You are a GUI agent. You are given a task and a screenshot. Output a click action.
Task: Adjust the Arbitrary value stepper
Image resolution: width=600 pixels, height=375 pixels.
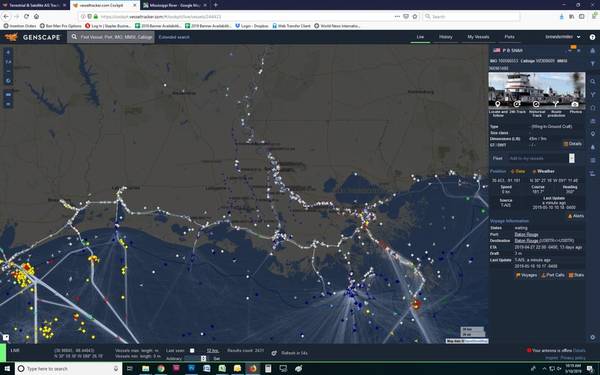pos(203,359)
